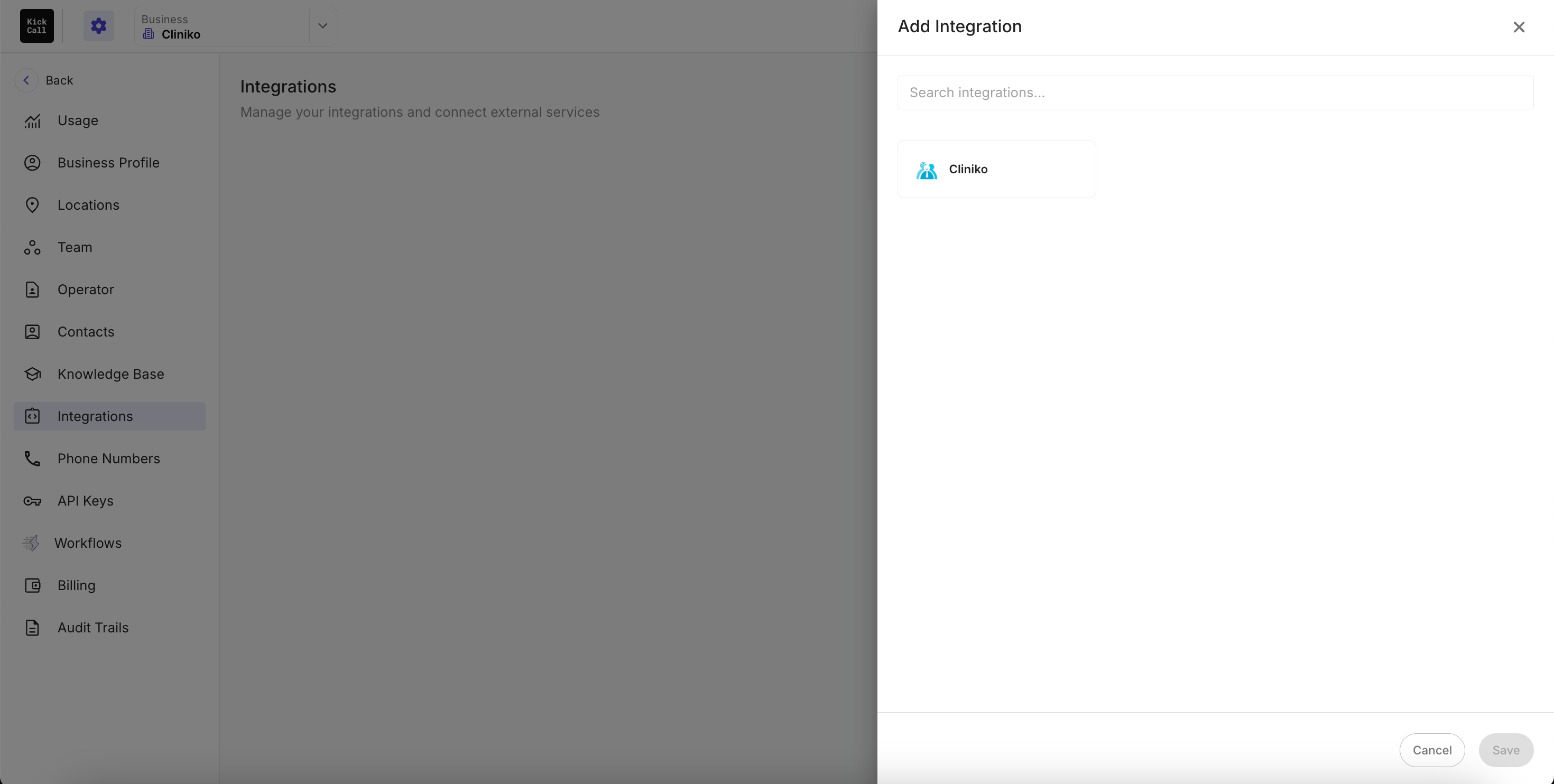This screenshot has height=784, width=1554.
Task: Click the Locations pin icon
Action: (x=33, y=205)
